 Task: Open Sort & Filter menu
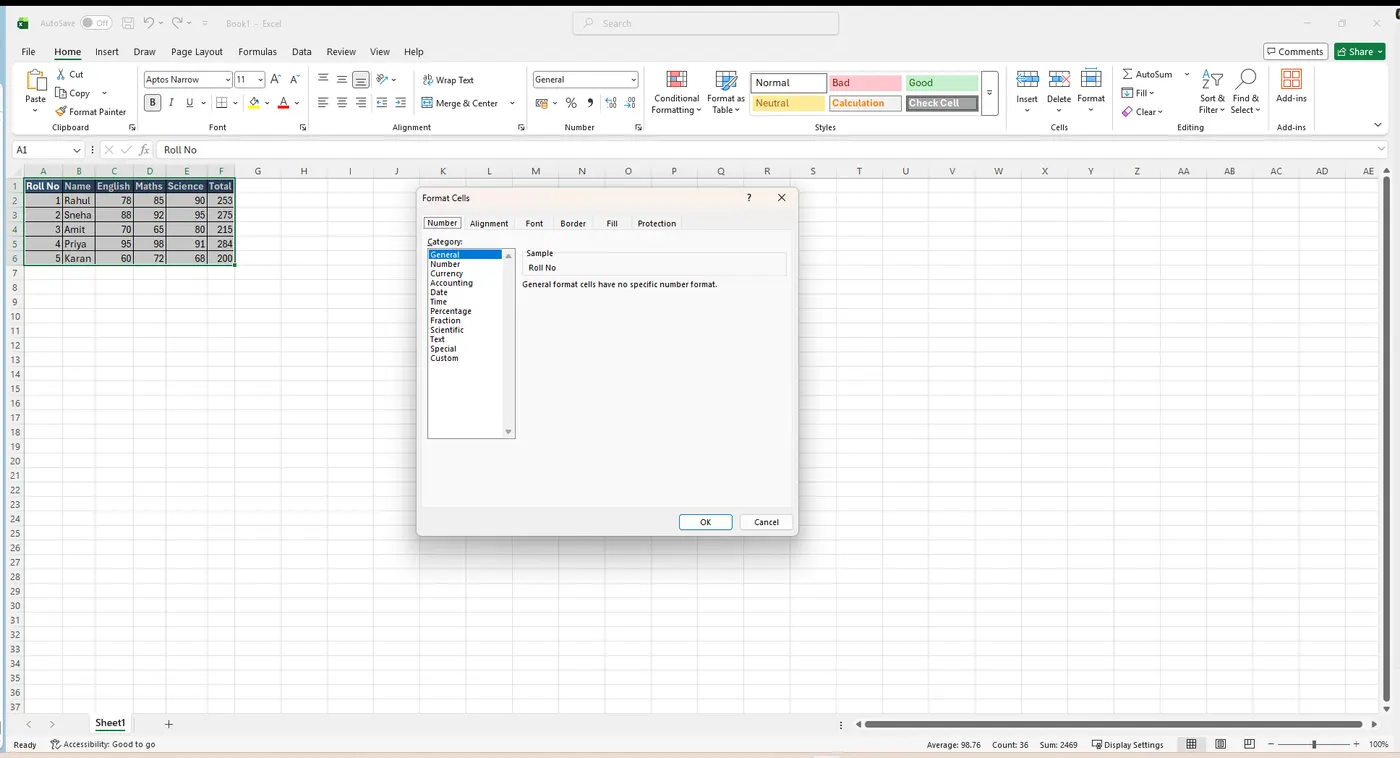[x=1212, y=91]
